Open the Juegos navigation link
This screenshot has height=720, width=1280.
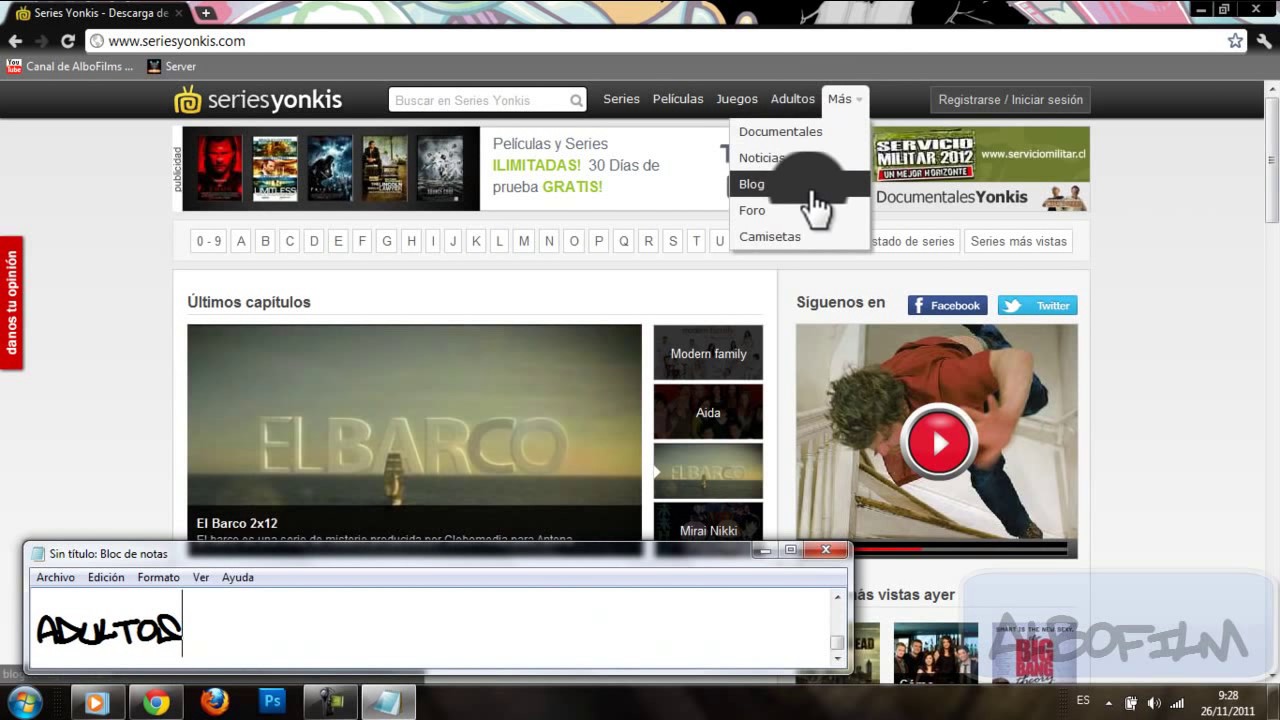[x=737, y=99]
